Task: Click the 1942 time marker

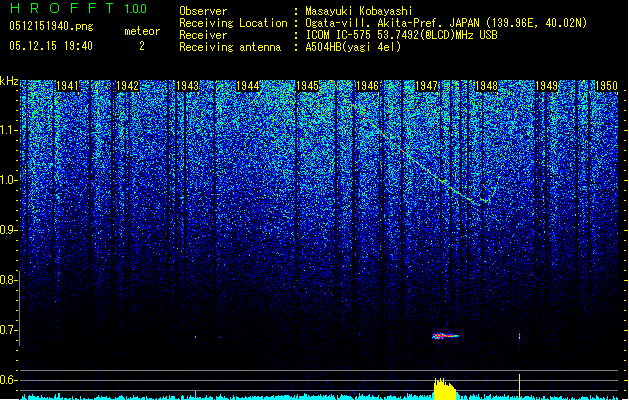Action: tap(127, 86)
